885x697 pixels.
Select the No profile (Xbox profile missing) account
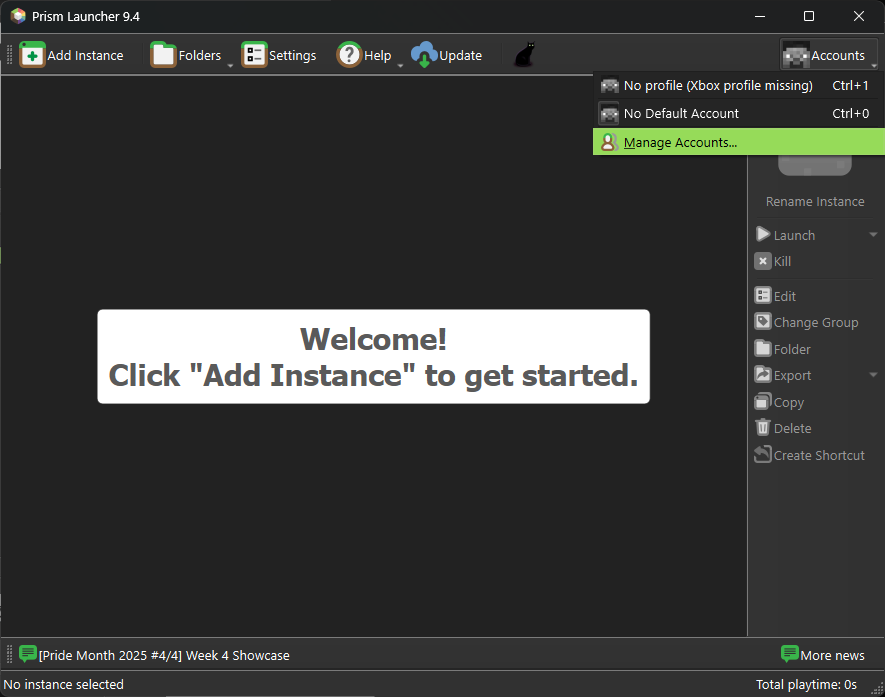[x=717, y=85]
